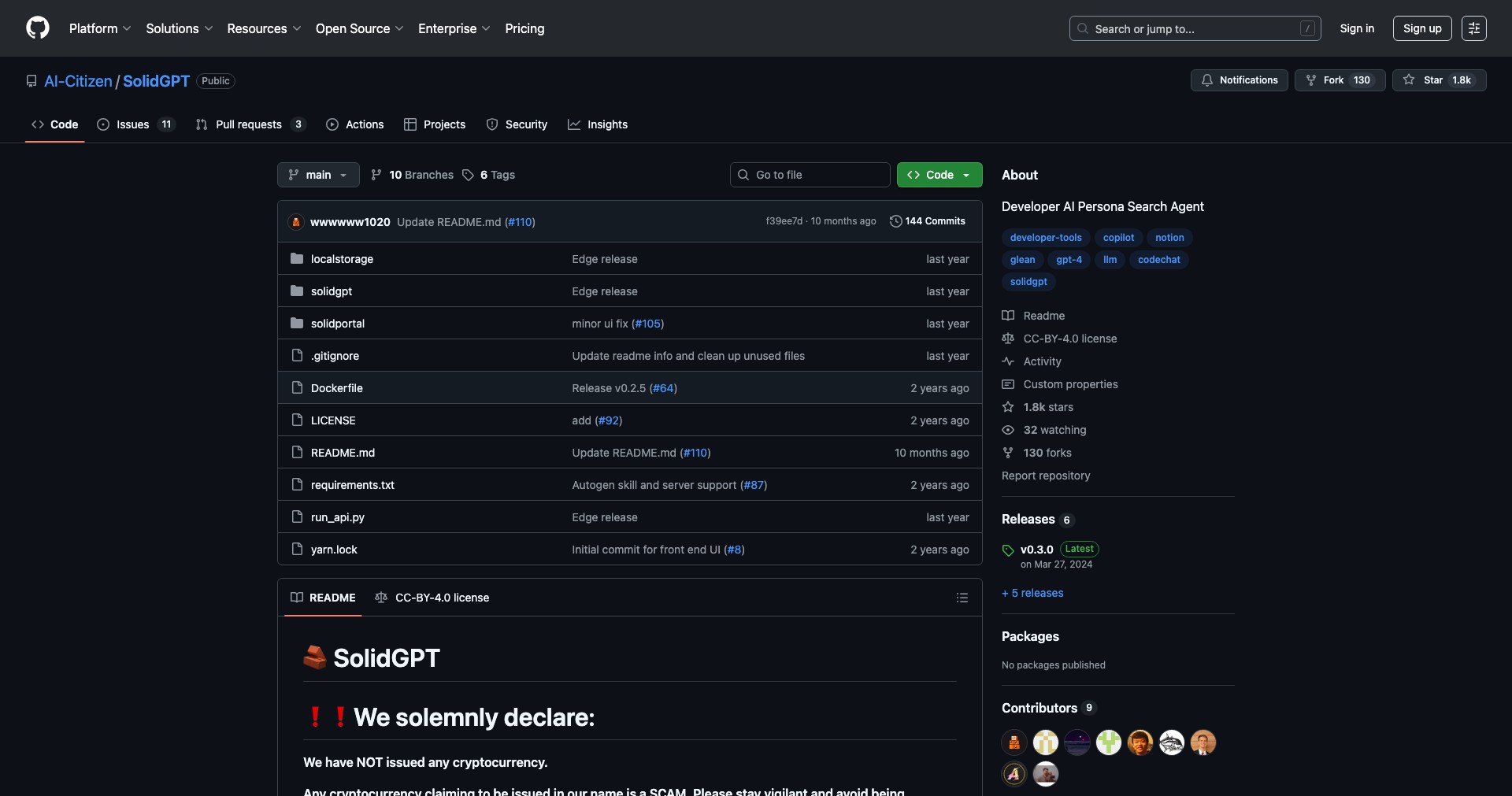The height and width of the screenshot is (796, 1512).
Task: Click the Sign up button
Action: 1422,28
